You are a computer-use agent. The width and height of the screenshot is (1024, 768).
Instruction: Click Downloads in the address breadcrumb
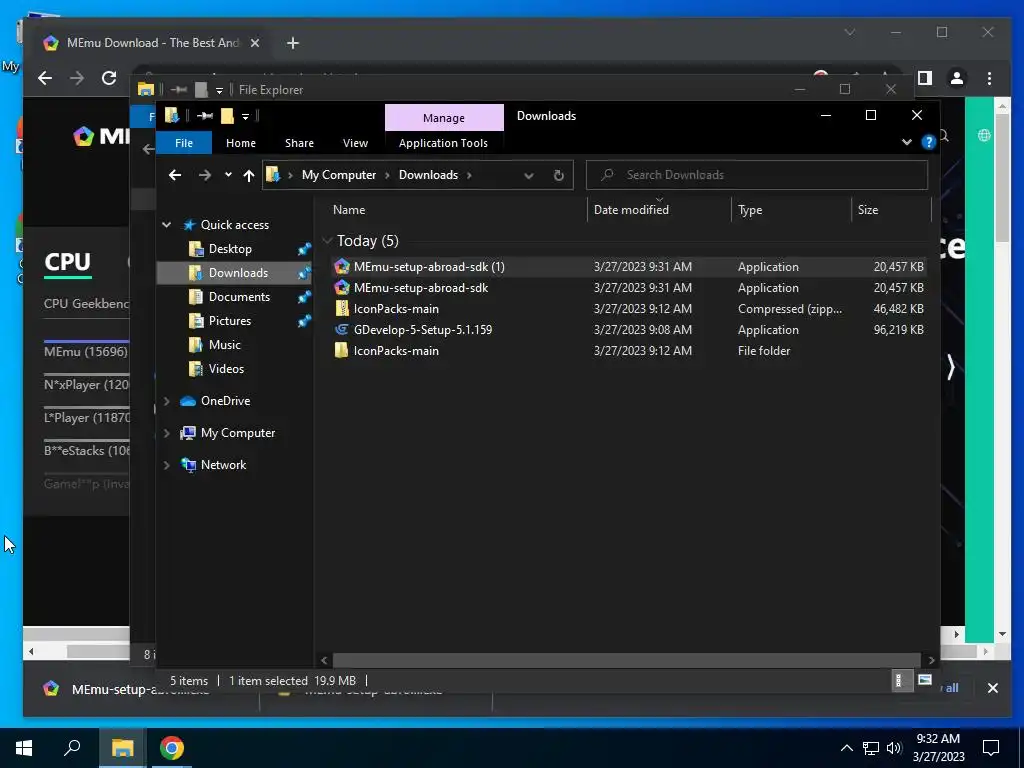(428, 174)
